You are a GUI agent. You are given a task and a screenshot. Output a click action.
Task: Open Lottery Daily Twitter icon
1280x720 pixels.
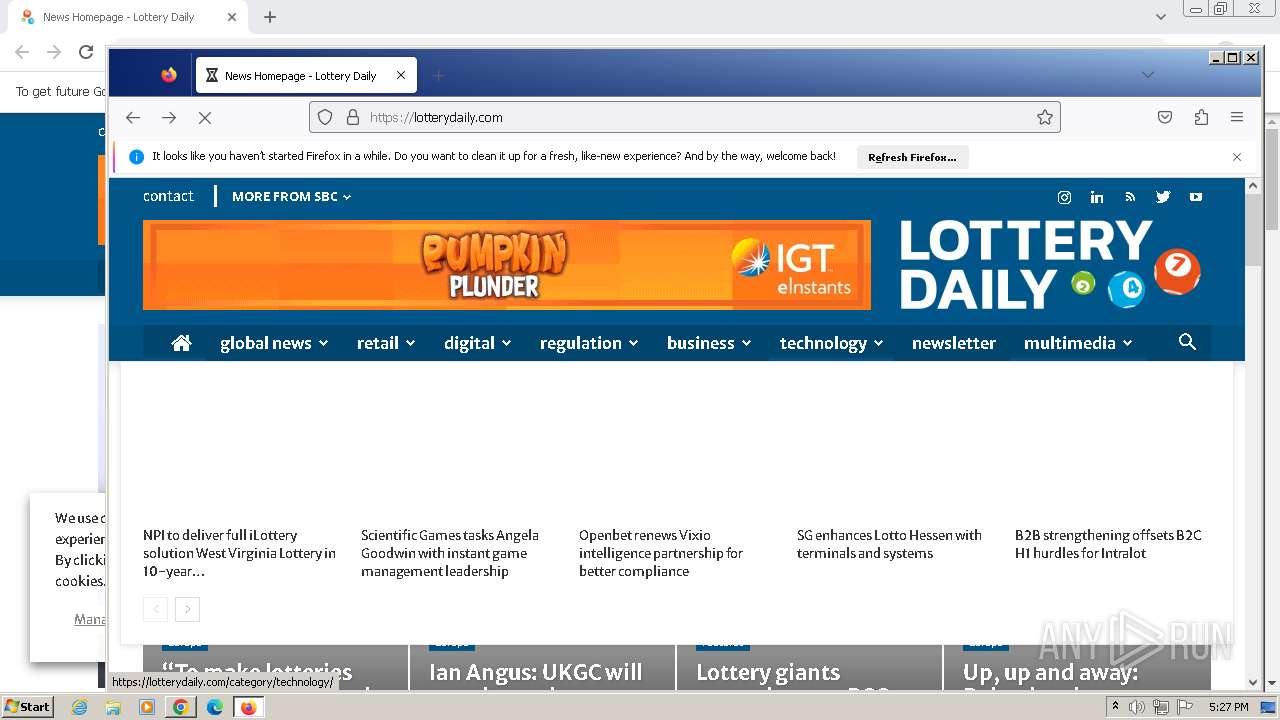(x=1163, y=197)
